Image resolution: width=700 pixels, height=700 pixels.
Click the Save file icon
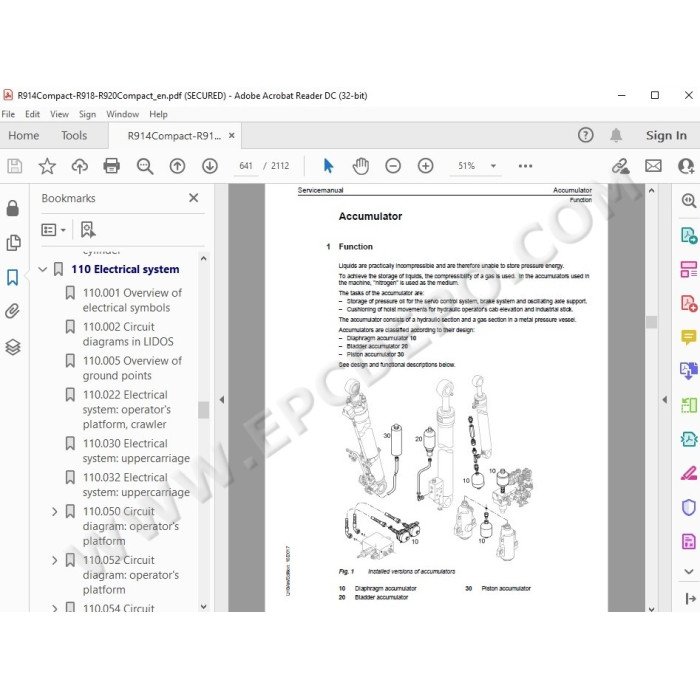[14, 166]
